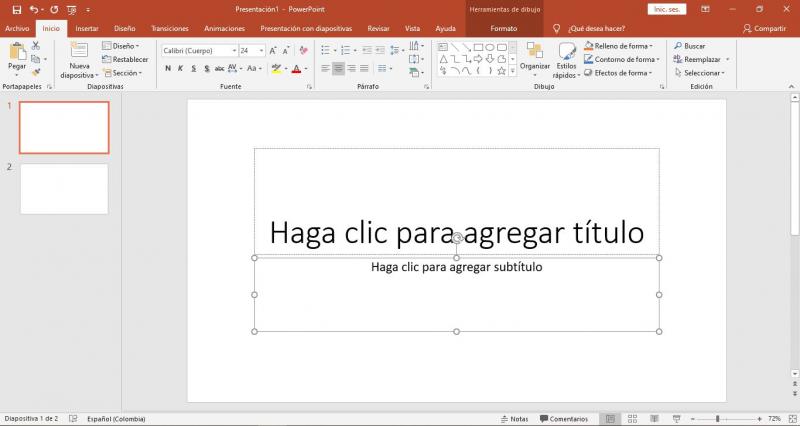
Task: Open the Presentación con diapositivas tab
Action: tap(306, 29)
